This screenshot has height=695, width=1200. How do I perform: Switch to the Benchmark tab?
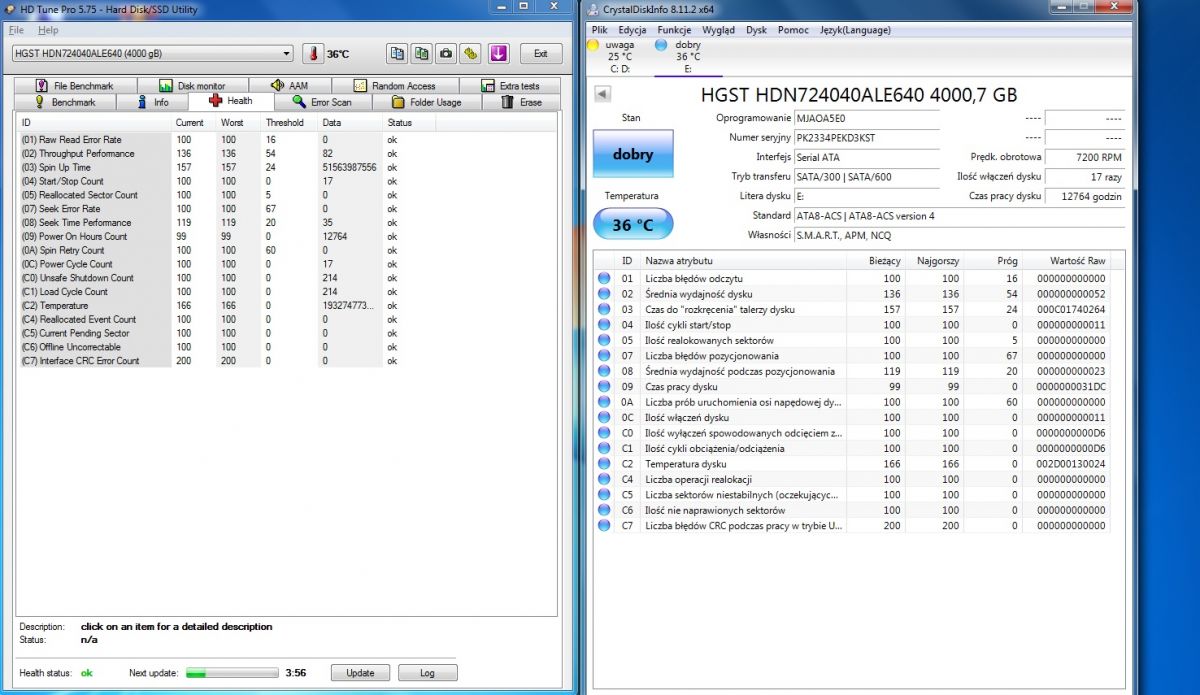point(66,102)
